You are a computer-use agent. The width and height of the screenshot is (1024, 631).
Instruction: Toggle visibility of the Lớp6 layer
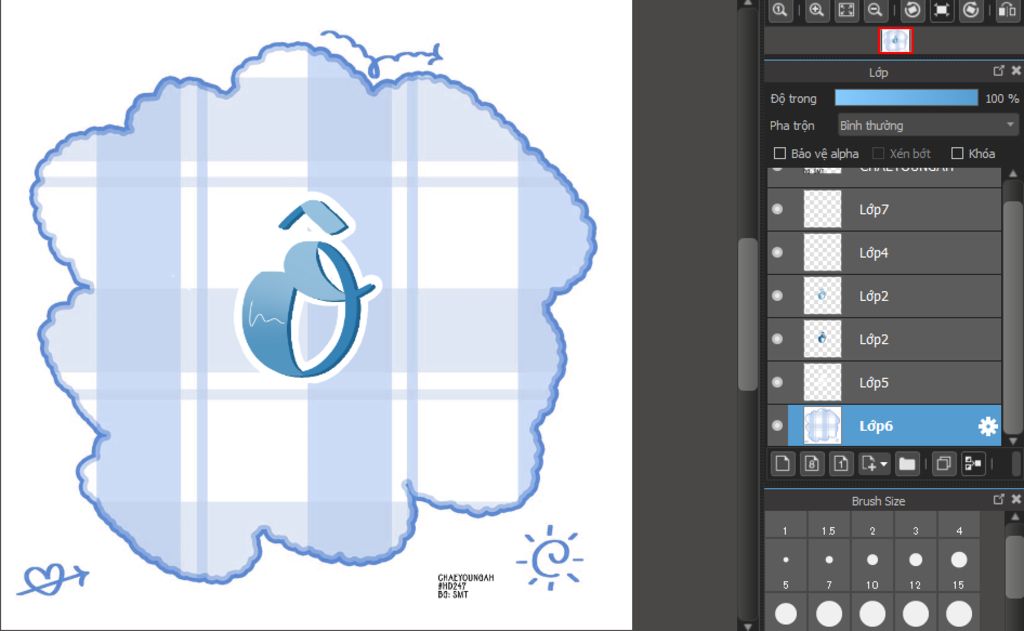click(777, 425)
